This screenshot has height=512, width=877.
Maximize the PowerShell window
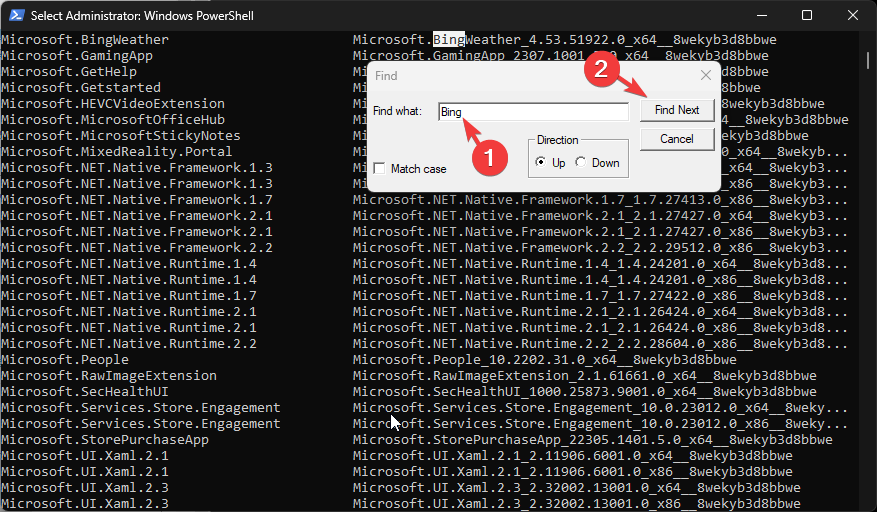click(807, 15)
